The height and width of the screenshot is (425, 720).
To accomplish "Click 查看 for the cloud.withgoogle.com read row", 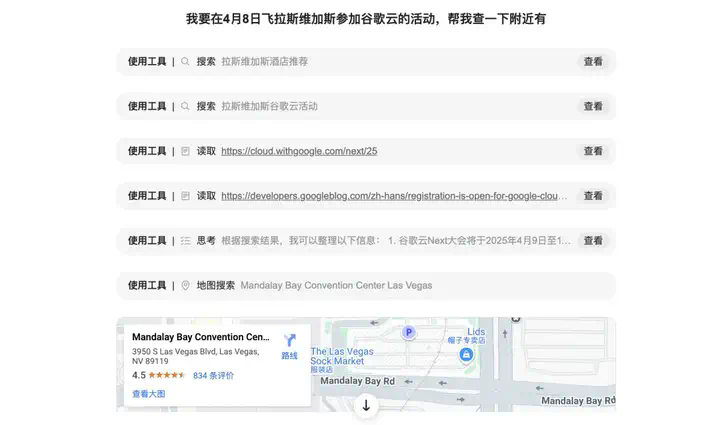I will [x=593, y=151].
